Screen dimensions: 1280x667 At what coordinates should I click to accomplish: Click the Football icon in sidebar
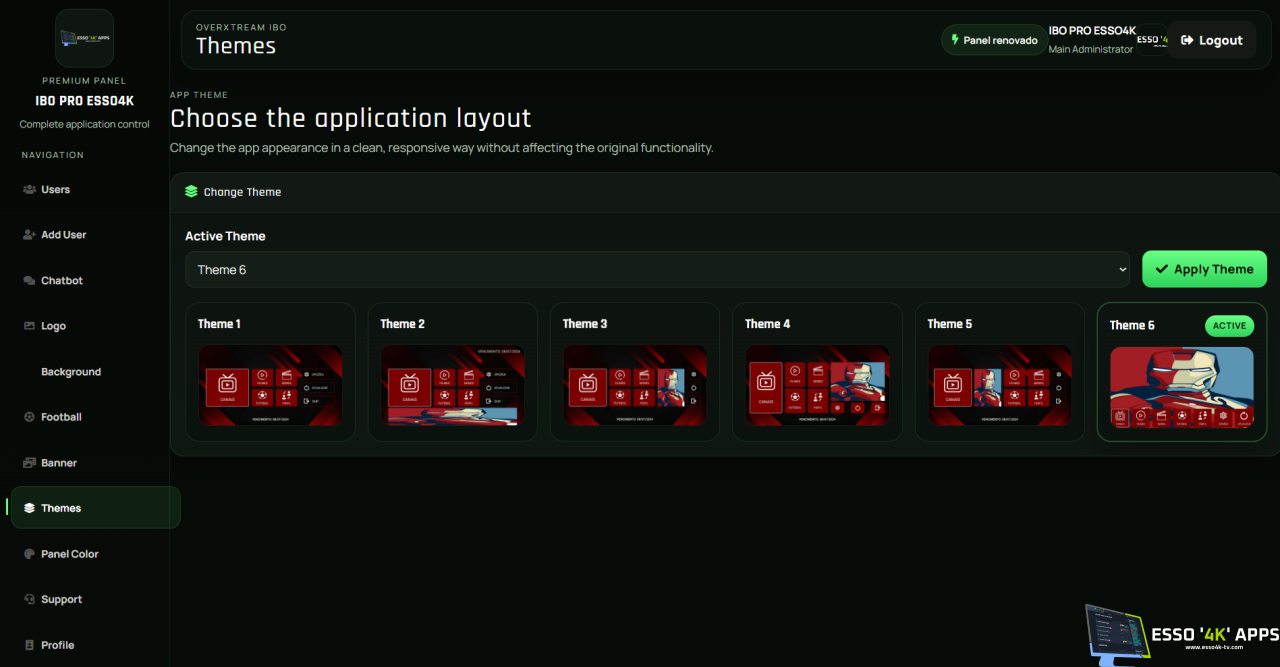(x=29, y=417)
